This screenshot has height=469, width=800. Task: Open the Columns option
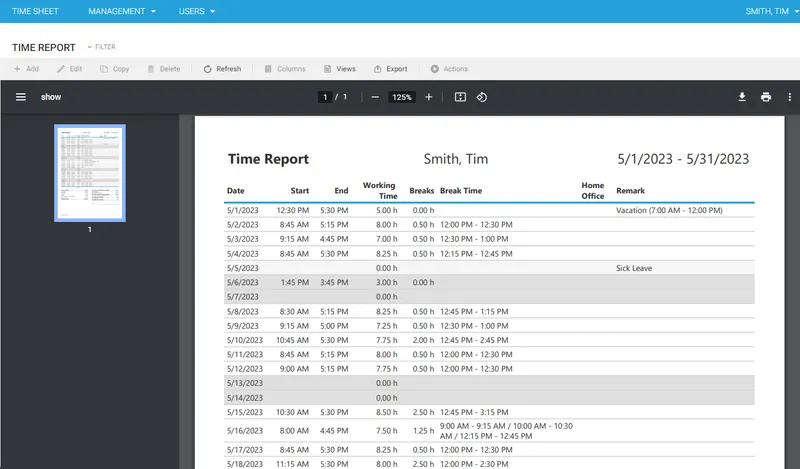[x=285, y=69]
